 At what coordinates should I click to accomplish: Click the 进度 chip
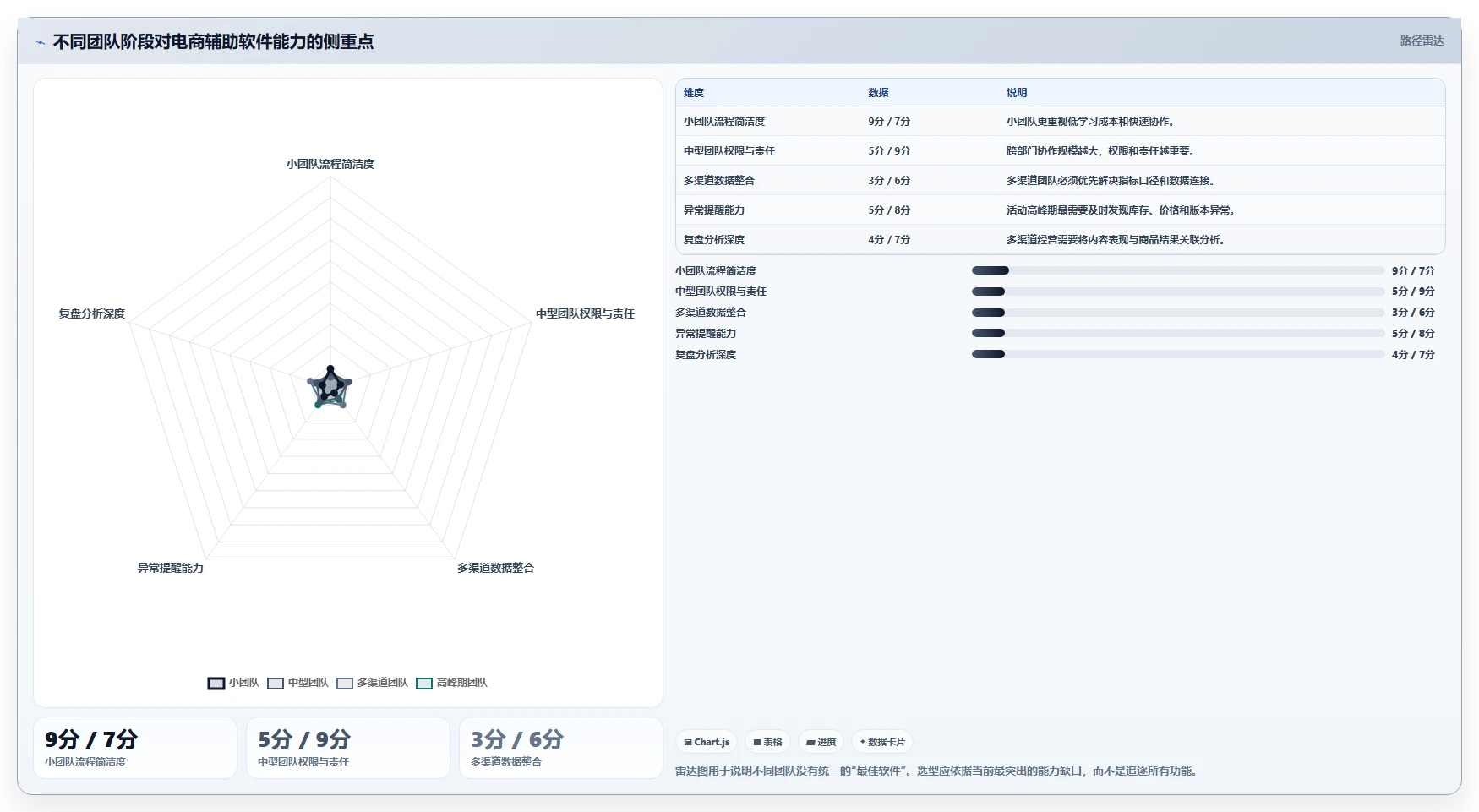pos(821,742)
